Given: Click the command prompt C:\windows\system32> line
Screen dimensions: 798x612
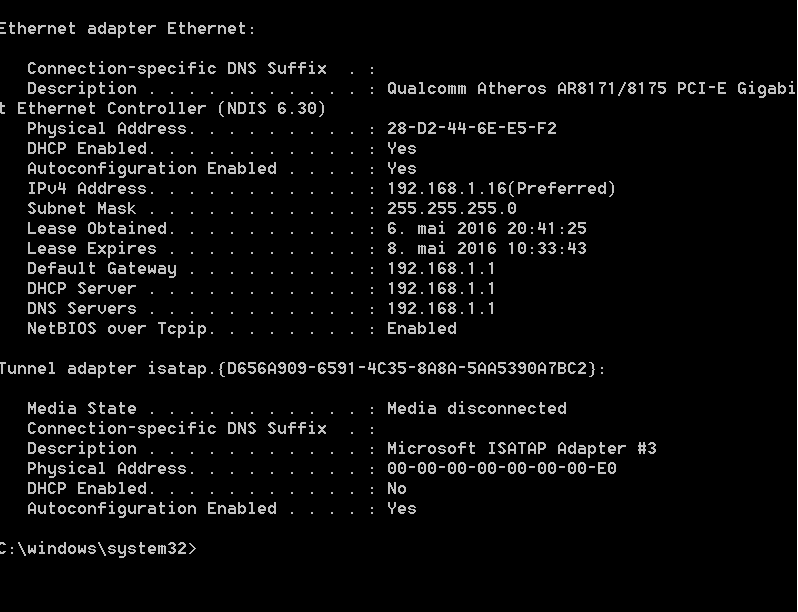Looking at the screenshot, I should [x=98, y=548].
